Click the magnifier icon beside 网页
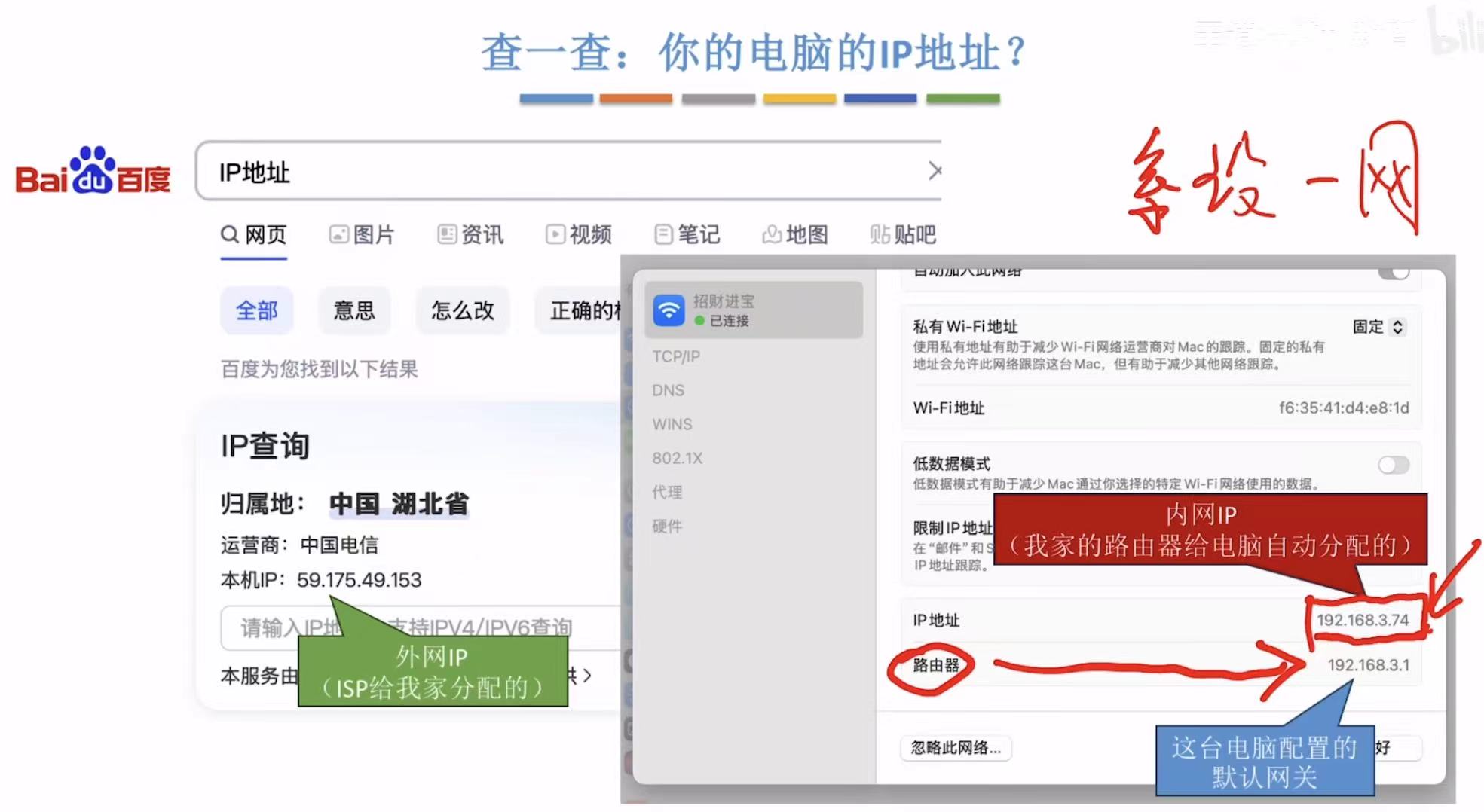1484x812 pixels. coord(230,234)
